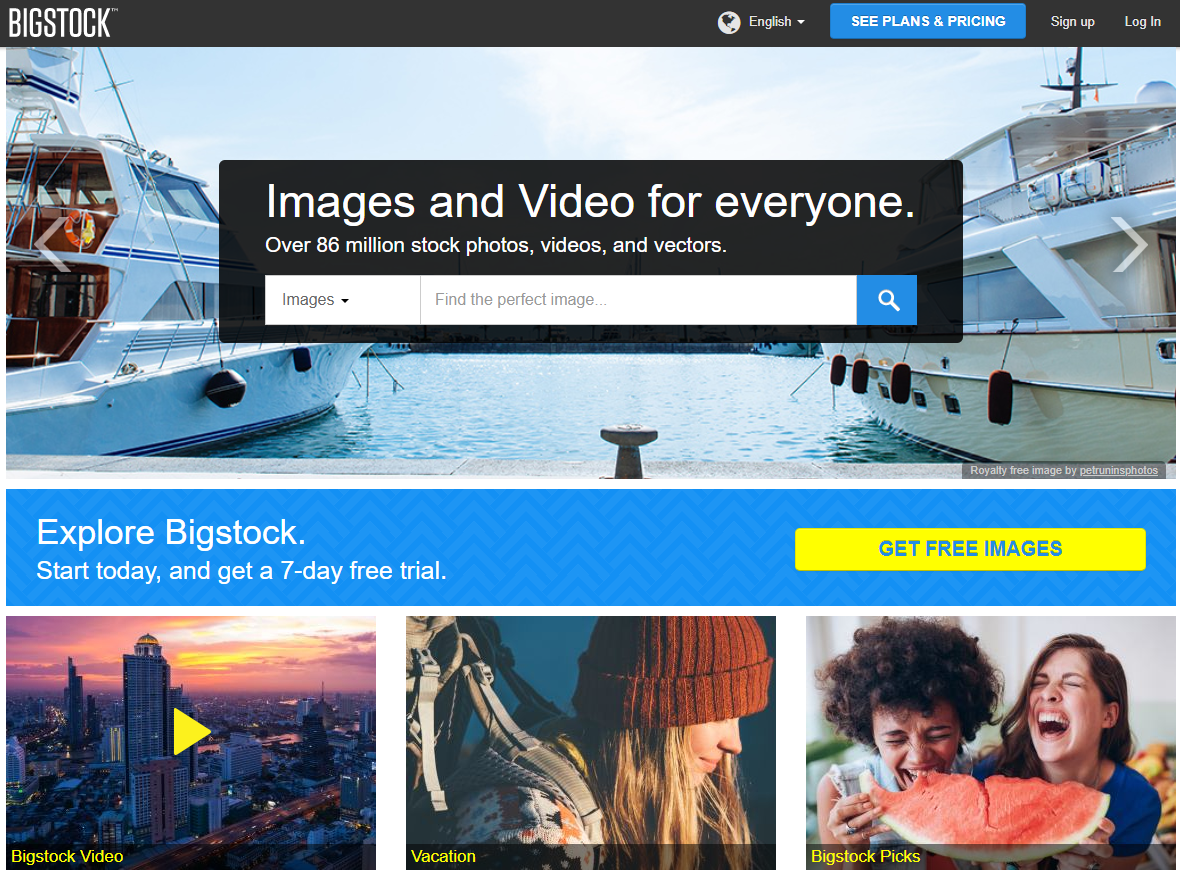Expand the Images search type dropdown

click(x=342, y=300)
